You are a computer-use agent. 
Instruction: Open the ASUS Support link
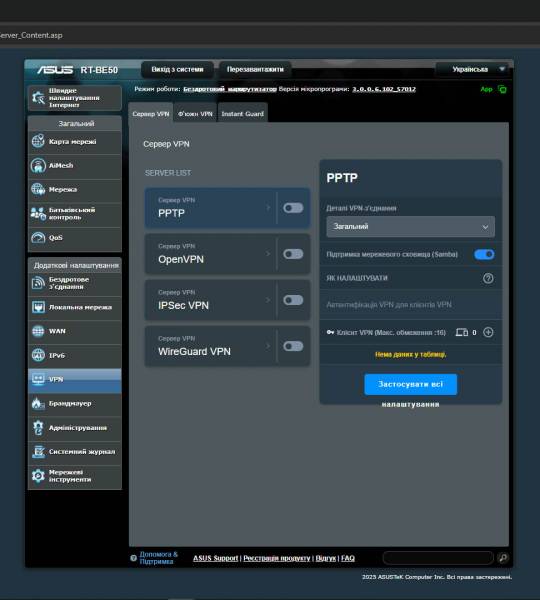pyautogui.click(x=215, y=558)
